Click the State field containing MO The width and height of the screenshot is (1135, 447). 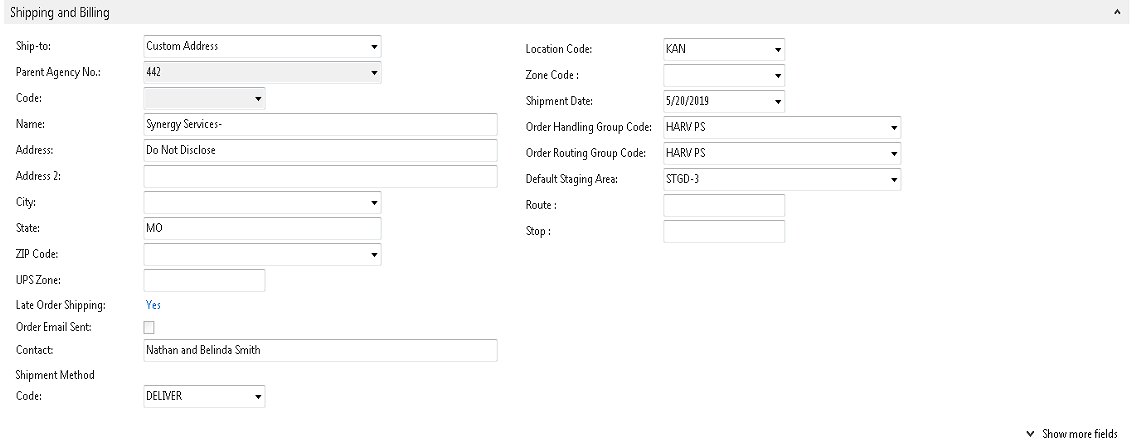pos(262,228)
